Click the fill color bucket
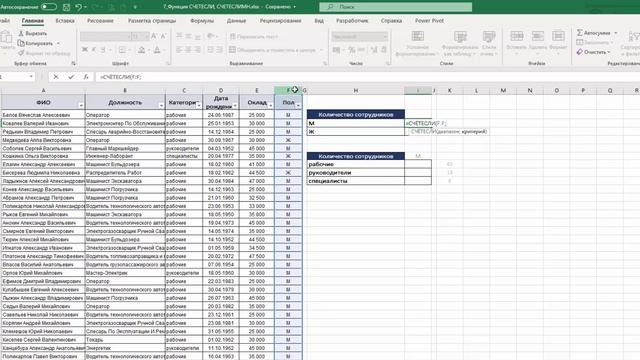Viewport: 640px width, 360px height. [x=141, y=50]
